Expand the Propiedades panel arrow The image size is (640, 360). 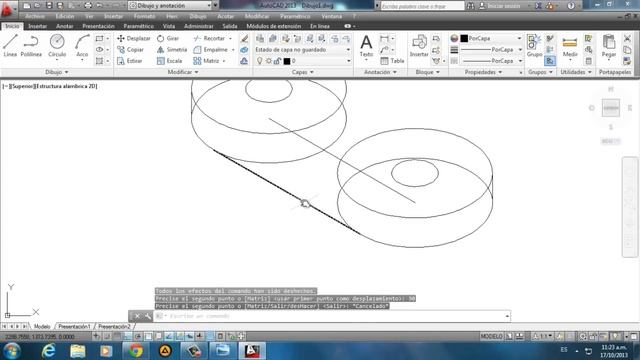(x=500, y=72)
